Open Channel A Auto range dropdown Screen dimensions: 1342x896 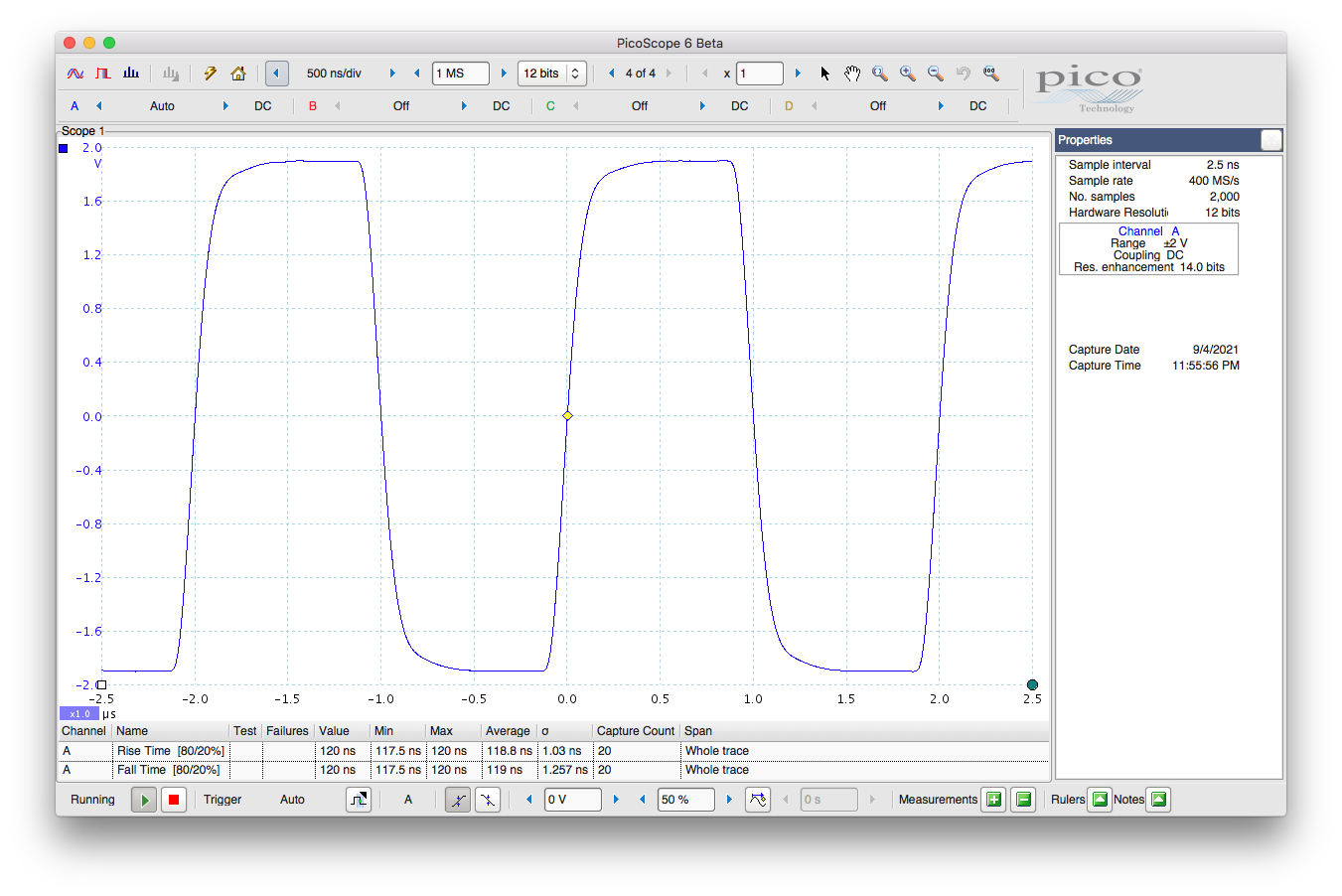pyautogui.click(x=162, y=106)
